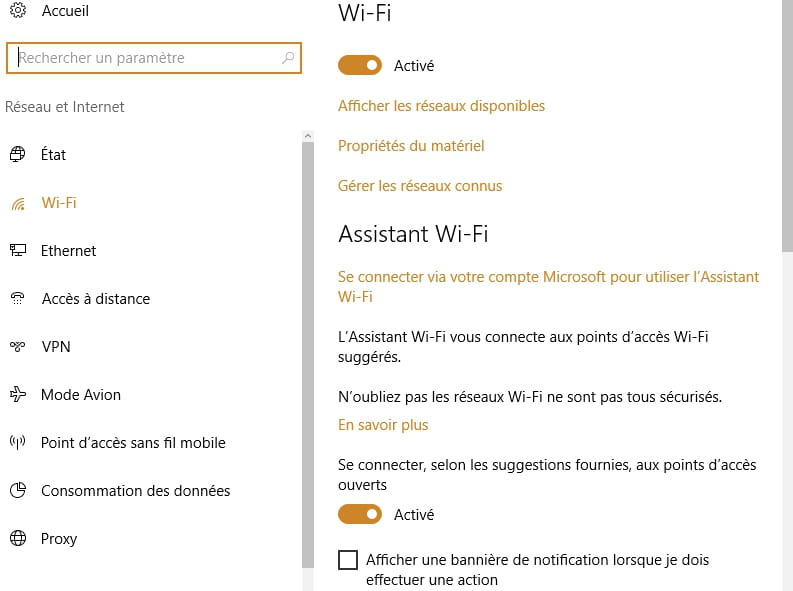Click the Mode Avion airplane icon
The height and width of the screenshot is (591, 793).
pyautogui.click(x=18, y=394)
